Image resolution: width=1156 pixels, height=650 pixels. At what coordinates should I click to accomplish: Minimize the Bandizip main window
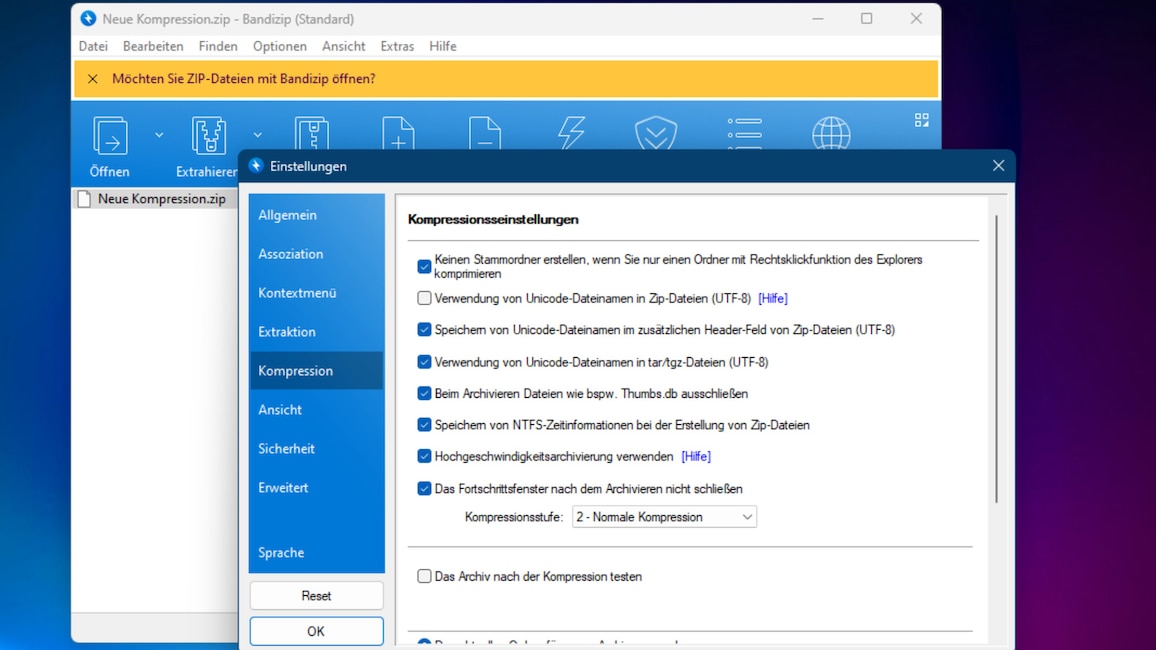(x=818, y=18)
